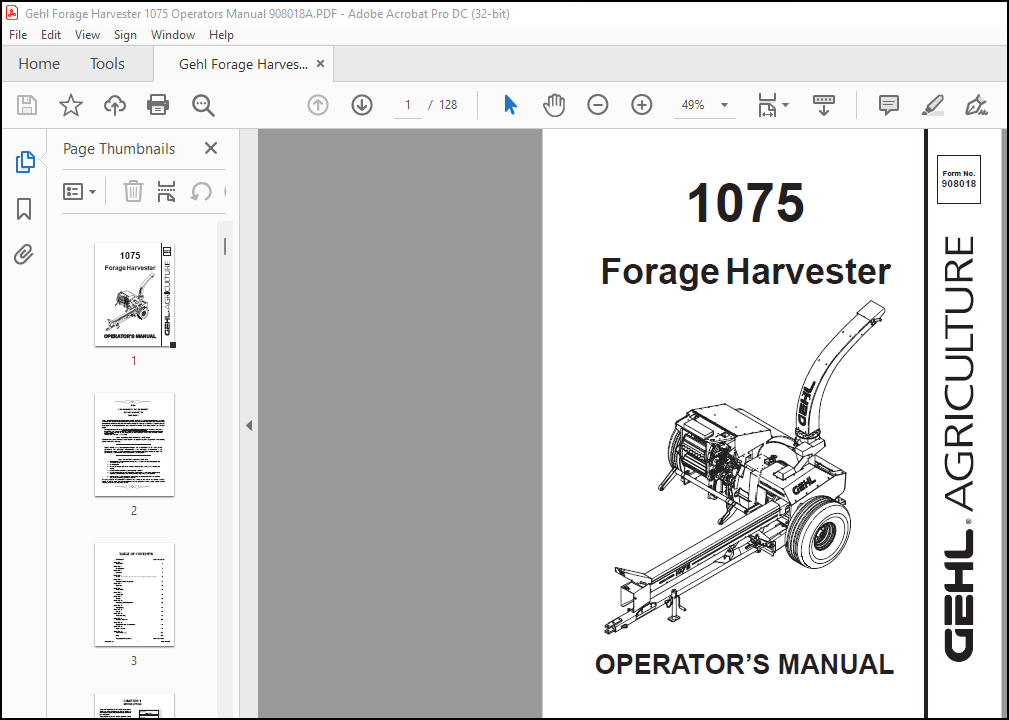Click the Form No. 908018 box

[959, 180]
